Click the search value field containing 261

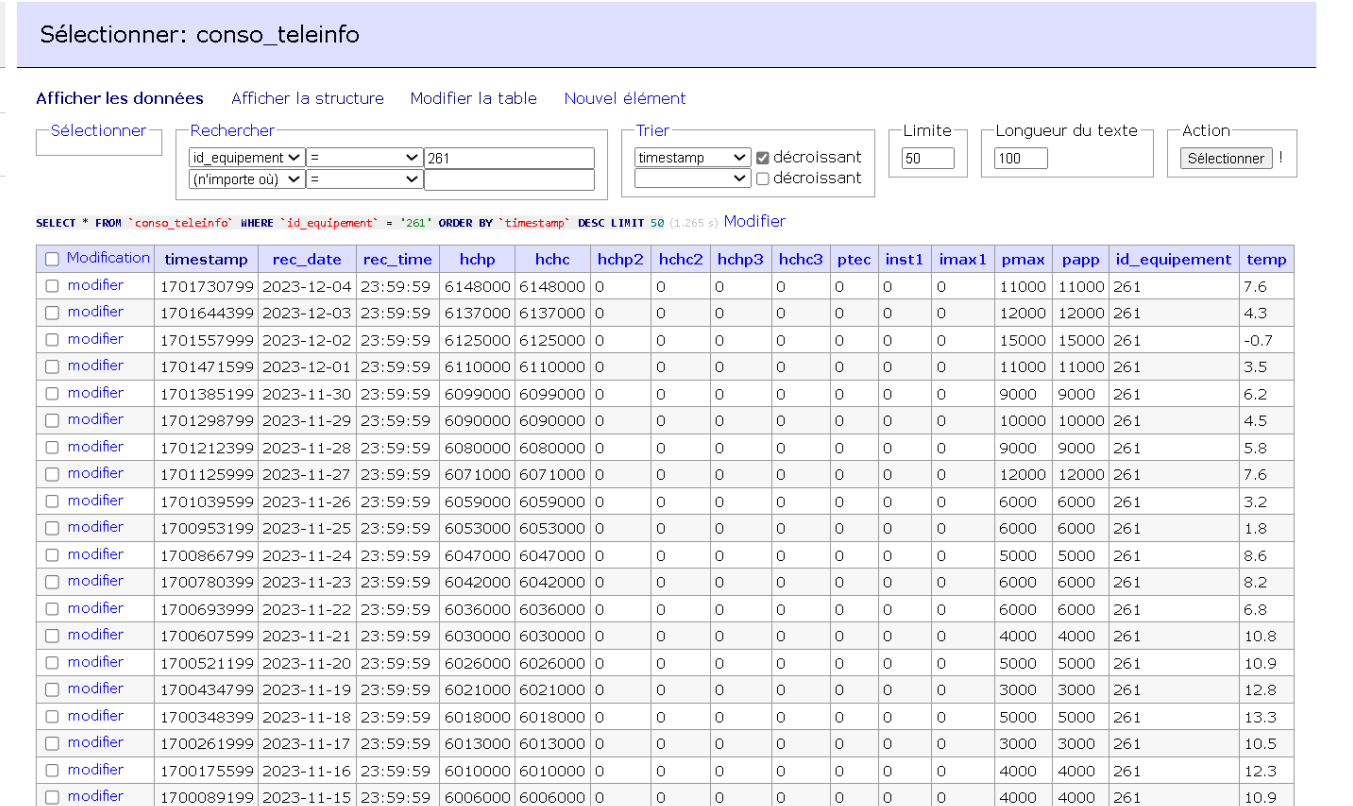tap(509, 158)
